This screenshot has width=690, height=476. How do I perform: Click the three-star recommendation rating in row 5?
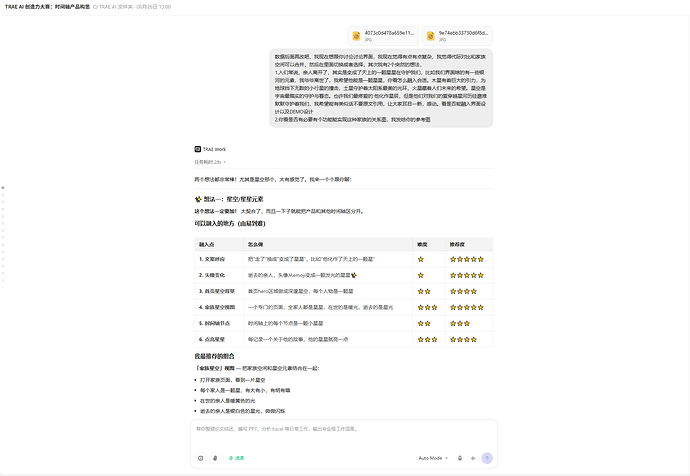[x=460, y=323]
